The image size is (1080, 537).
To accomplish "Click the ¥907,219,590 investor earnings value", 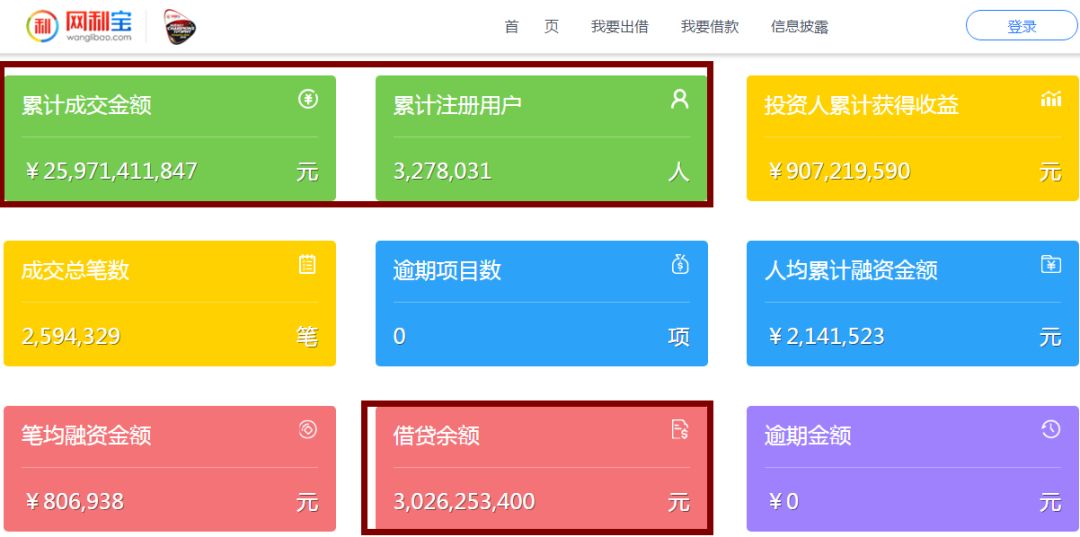I will point(838,171).
